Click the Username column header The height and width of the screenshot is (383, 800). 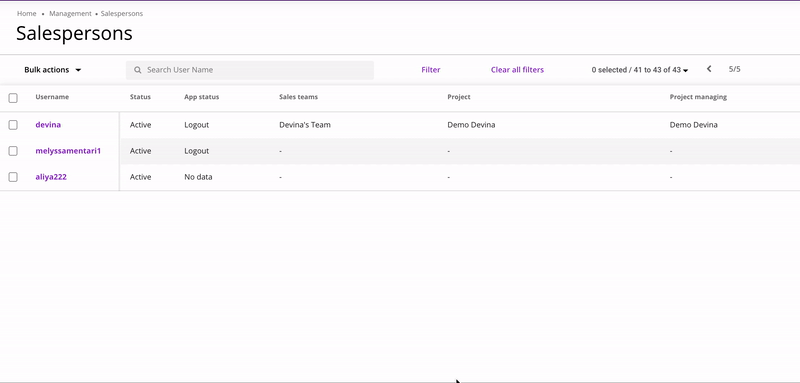point(52,97)
